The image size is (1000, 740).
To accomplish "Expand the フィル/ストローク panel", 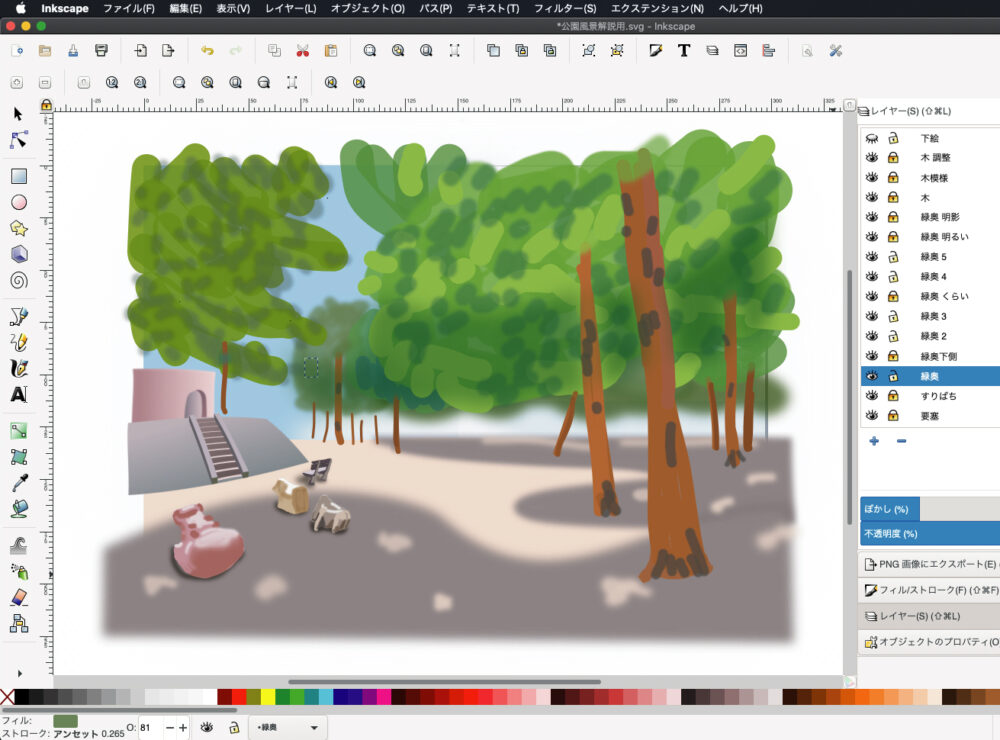I will pyautogui.click(x=930, y=590).
